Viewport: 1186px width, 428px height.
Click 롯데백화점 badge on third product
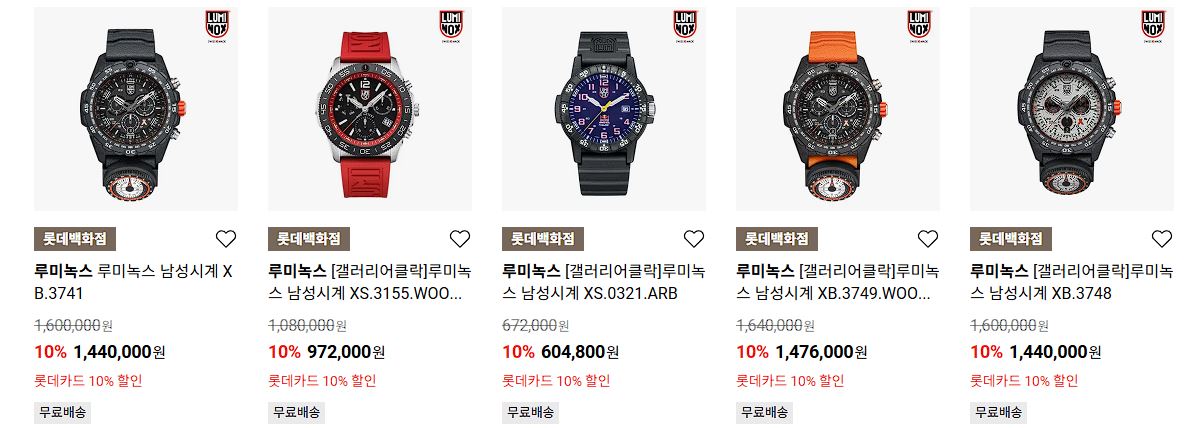tap(543, 239)
